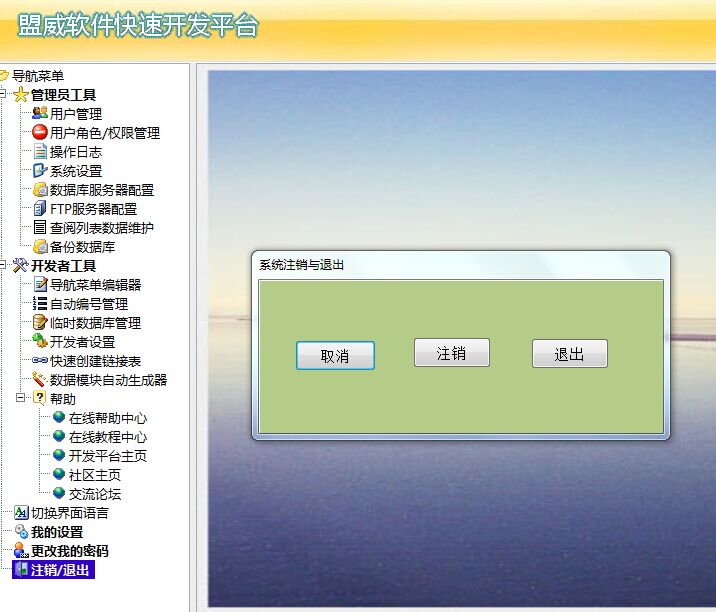
Task: Open 交流论坛 link
Action: tap(95, 494)
